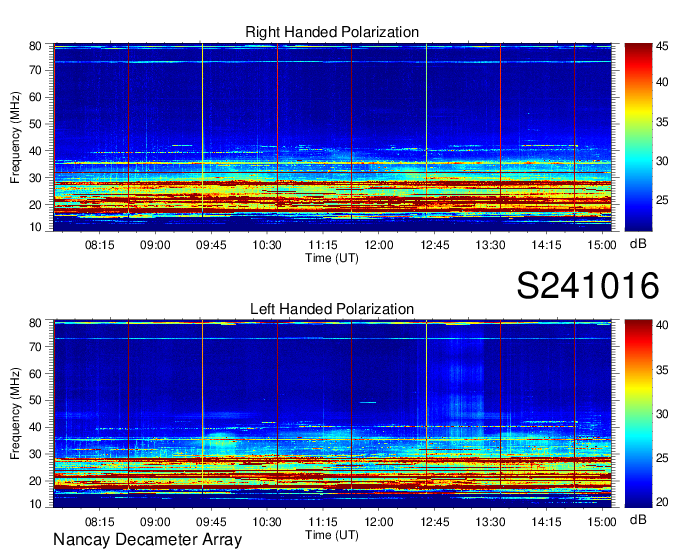Viewport: 680px width, 552px height.
Task: Click 12:45 tick under Right Handed plot
Action: (435, 245)
